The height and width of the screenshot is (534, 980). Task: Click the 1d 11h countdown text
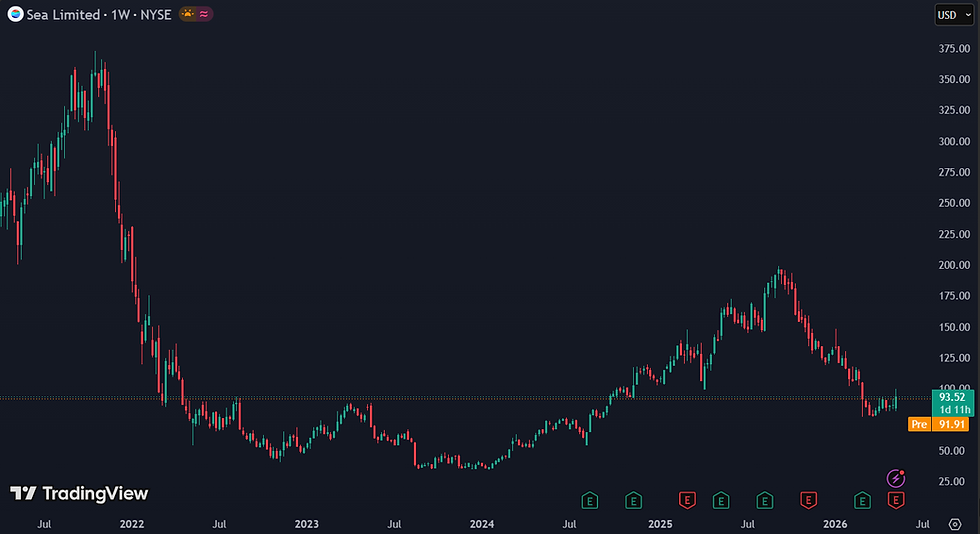click(954, 410)
